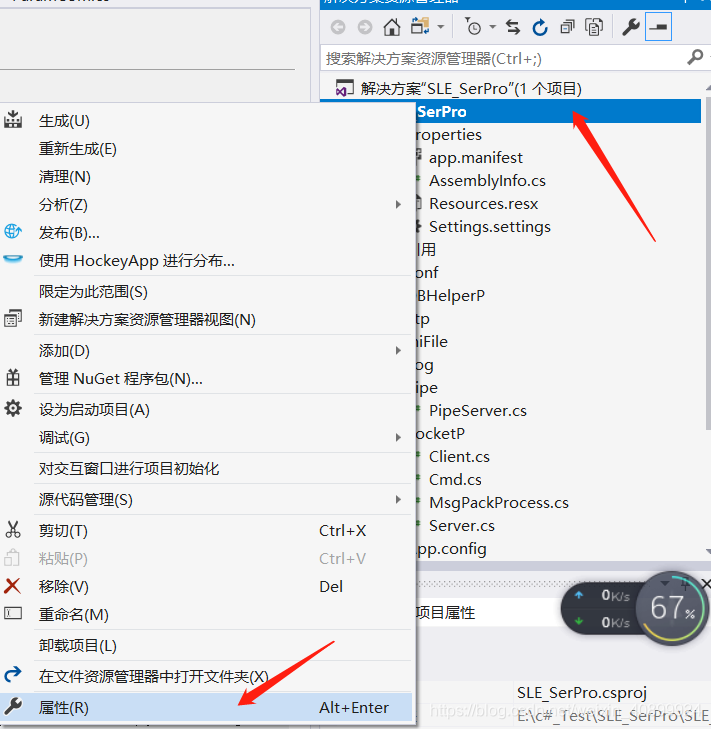Viewport: 711px width, 729px height.
Task: Click the Forward navigation arrow icon
Action: (365, 27)
